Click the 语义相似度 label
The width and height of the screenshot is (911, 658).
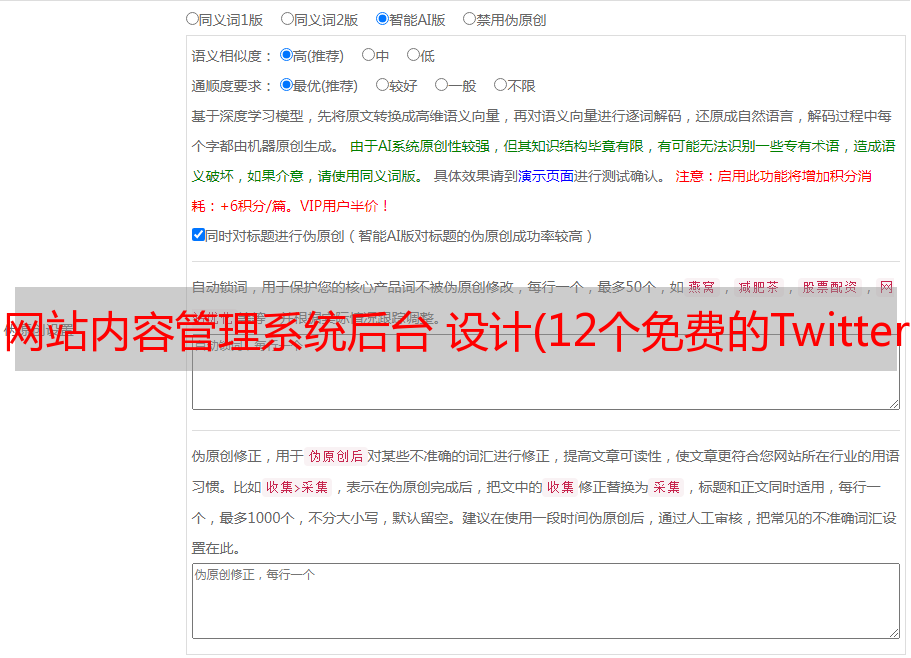[232, 56]
